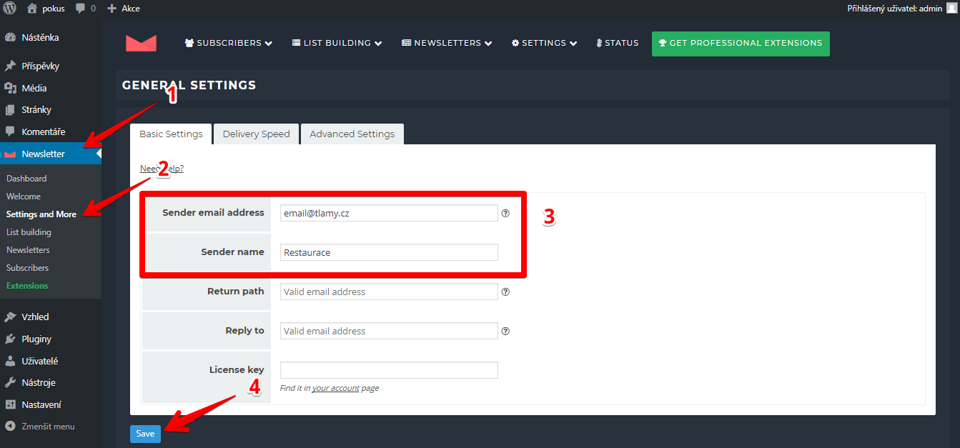This screenshot has height=448, width=960.
Task: Switch to the Advanced Settings tab
Action: click(352, 134)
